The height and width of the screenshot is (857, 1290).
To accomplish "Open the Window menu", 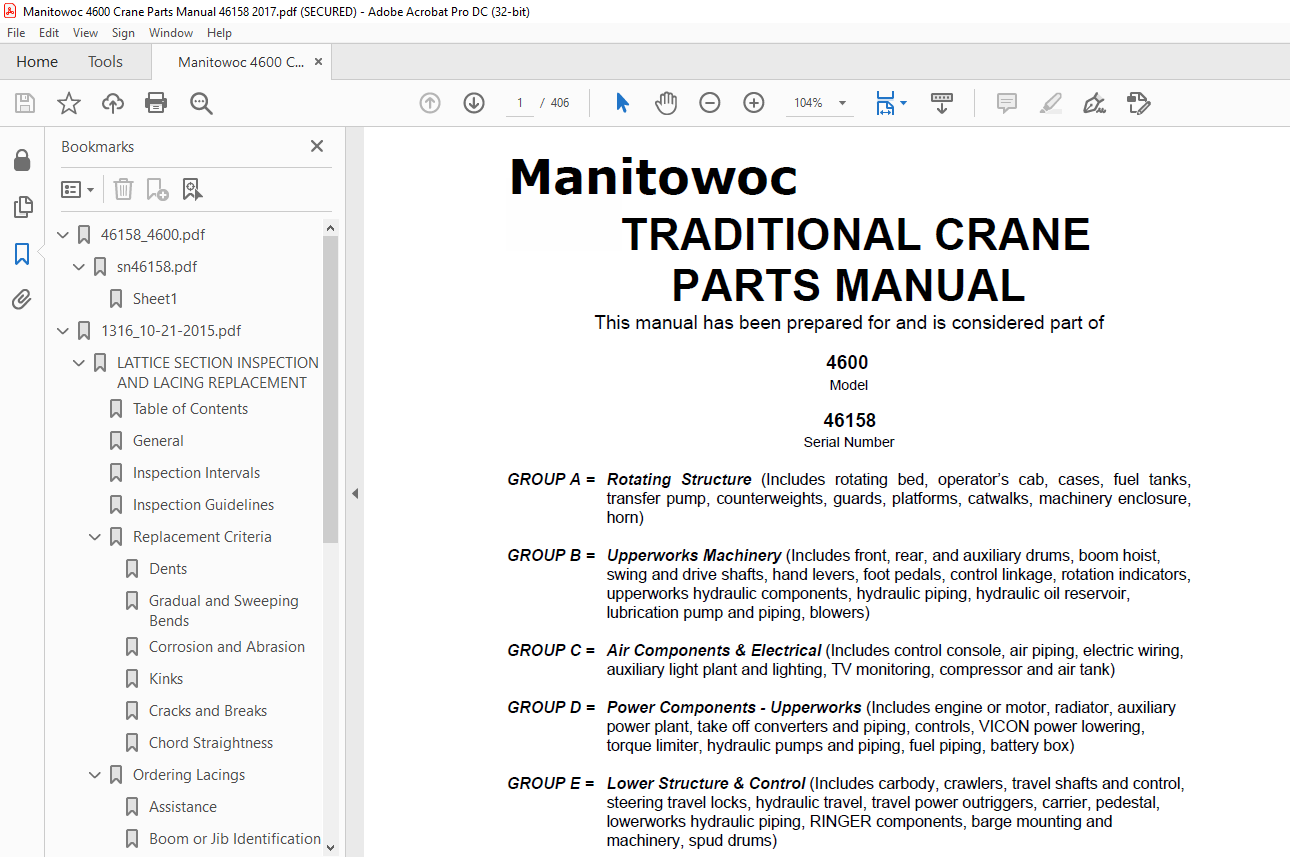I will [171, 33].
